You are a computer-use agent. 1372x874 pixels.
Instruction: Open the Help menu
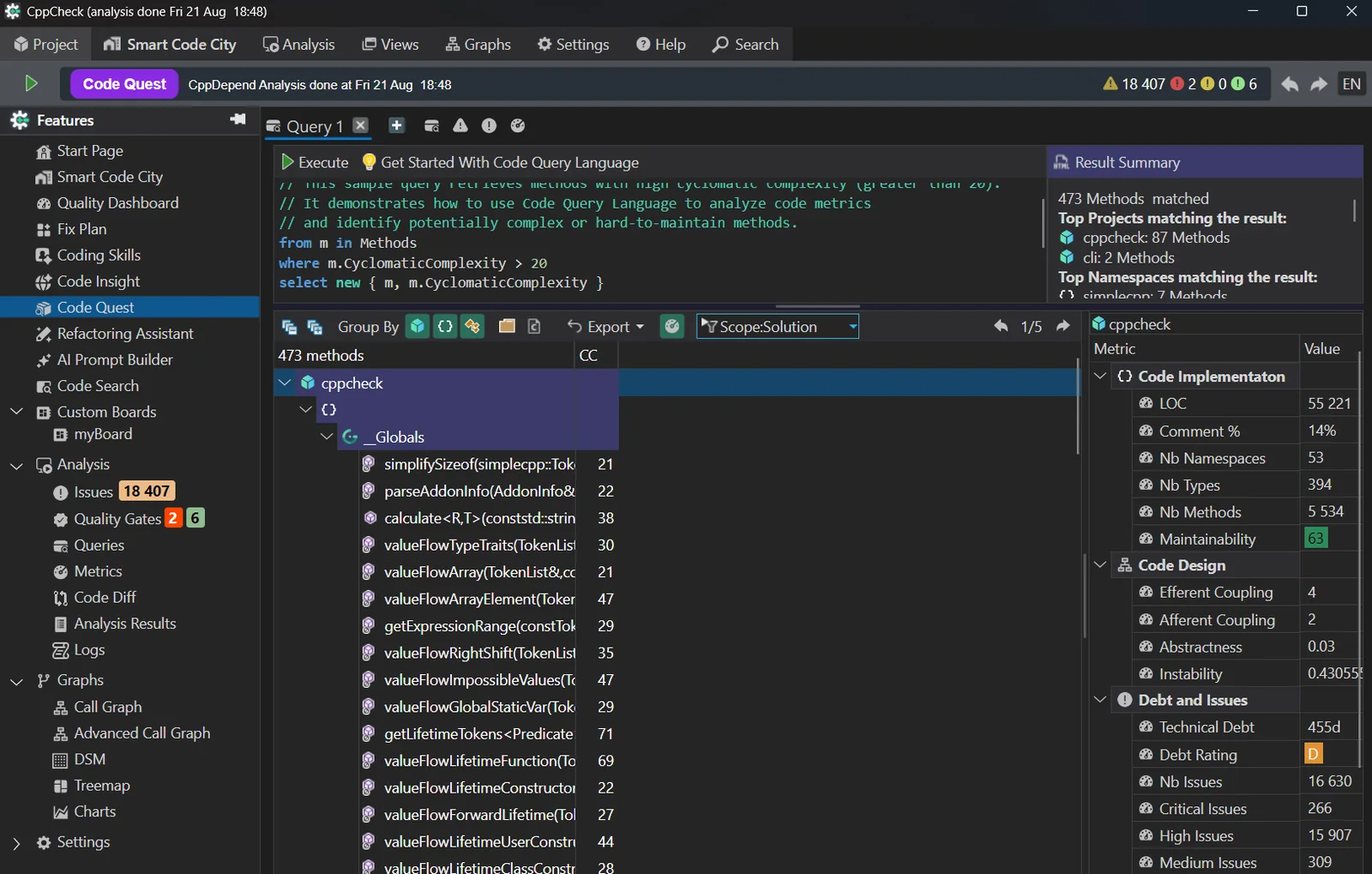660,45
